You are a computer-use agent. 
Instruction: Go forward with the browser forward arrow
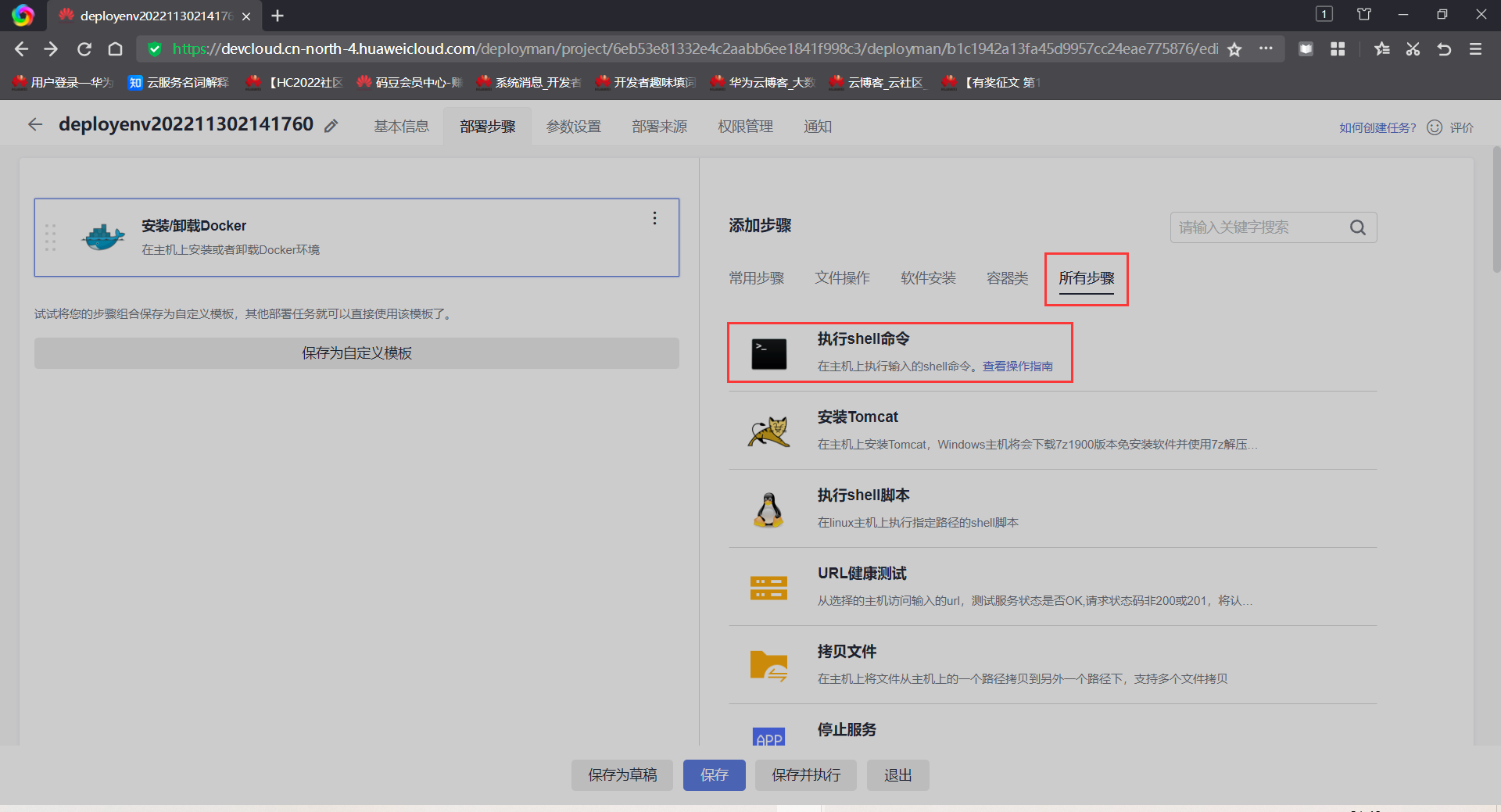coord(51,49)
